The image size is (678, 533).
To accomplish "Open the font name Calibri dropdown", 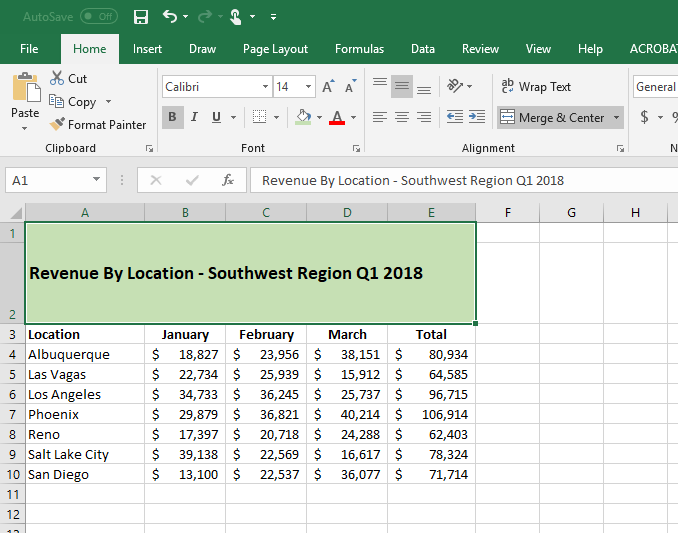I will 265,86.
